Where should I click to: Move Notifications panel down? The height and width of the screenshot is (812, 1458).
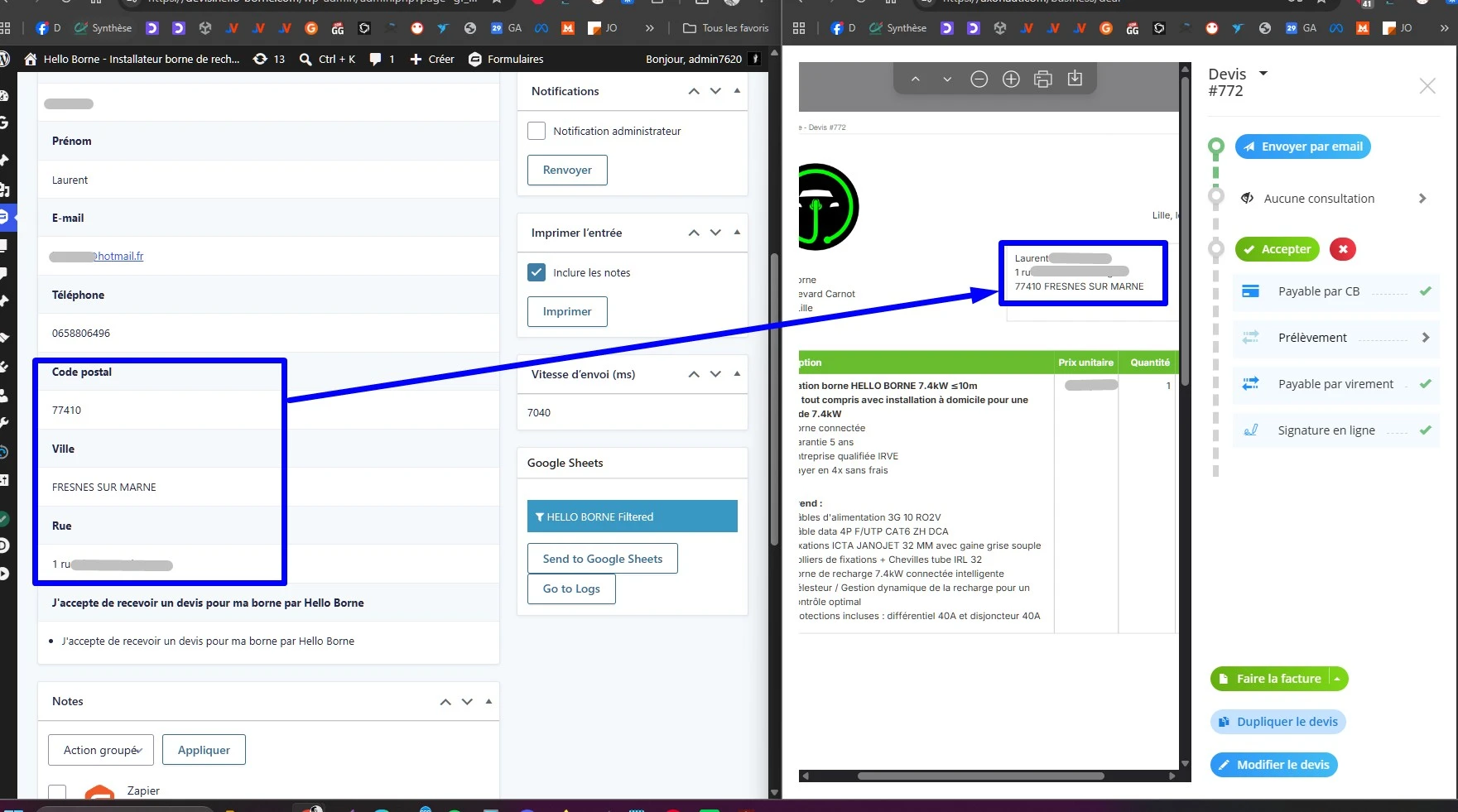[715, 91]
